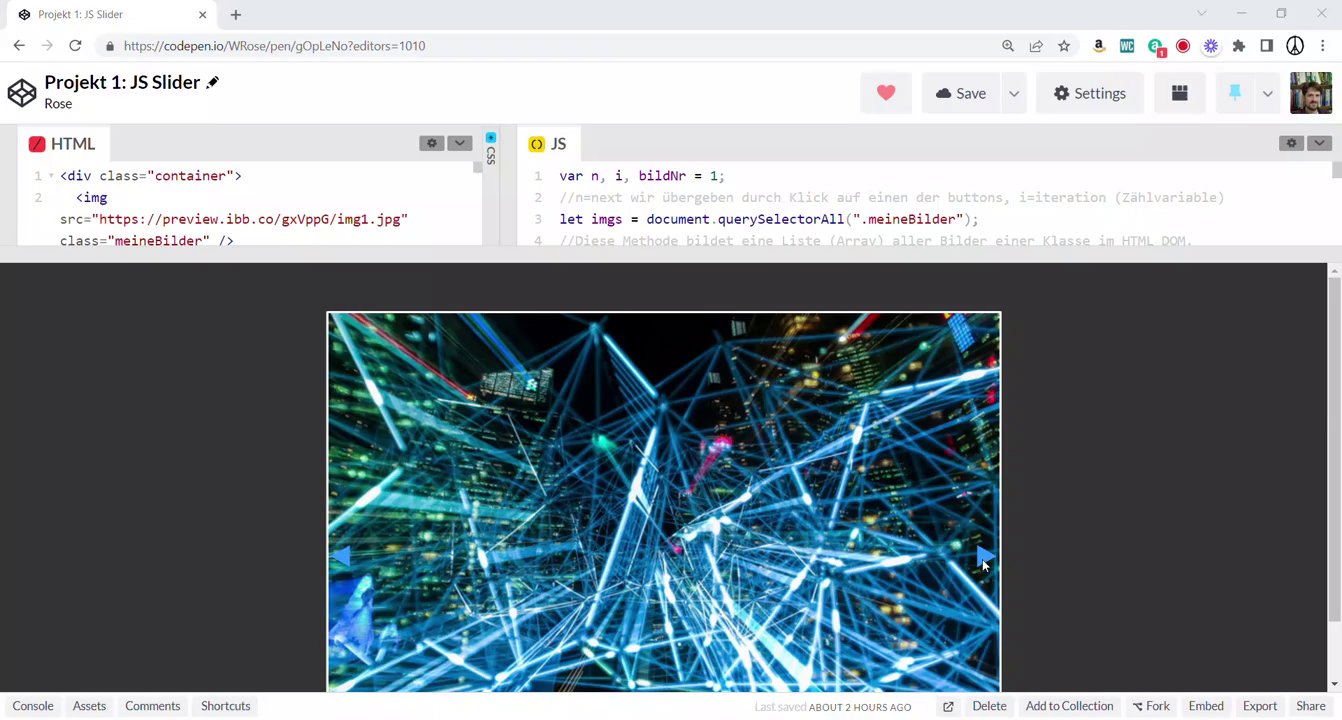Fork this pen
The height and width of the screenshot is (720, 1342).
[1151, 706]
